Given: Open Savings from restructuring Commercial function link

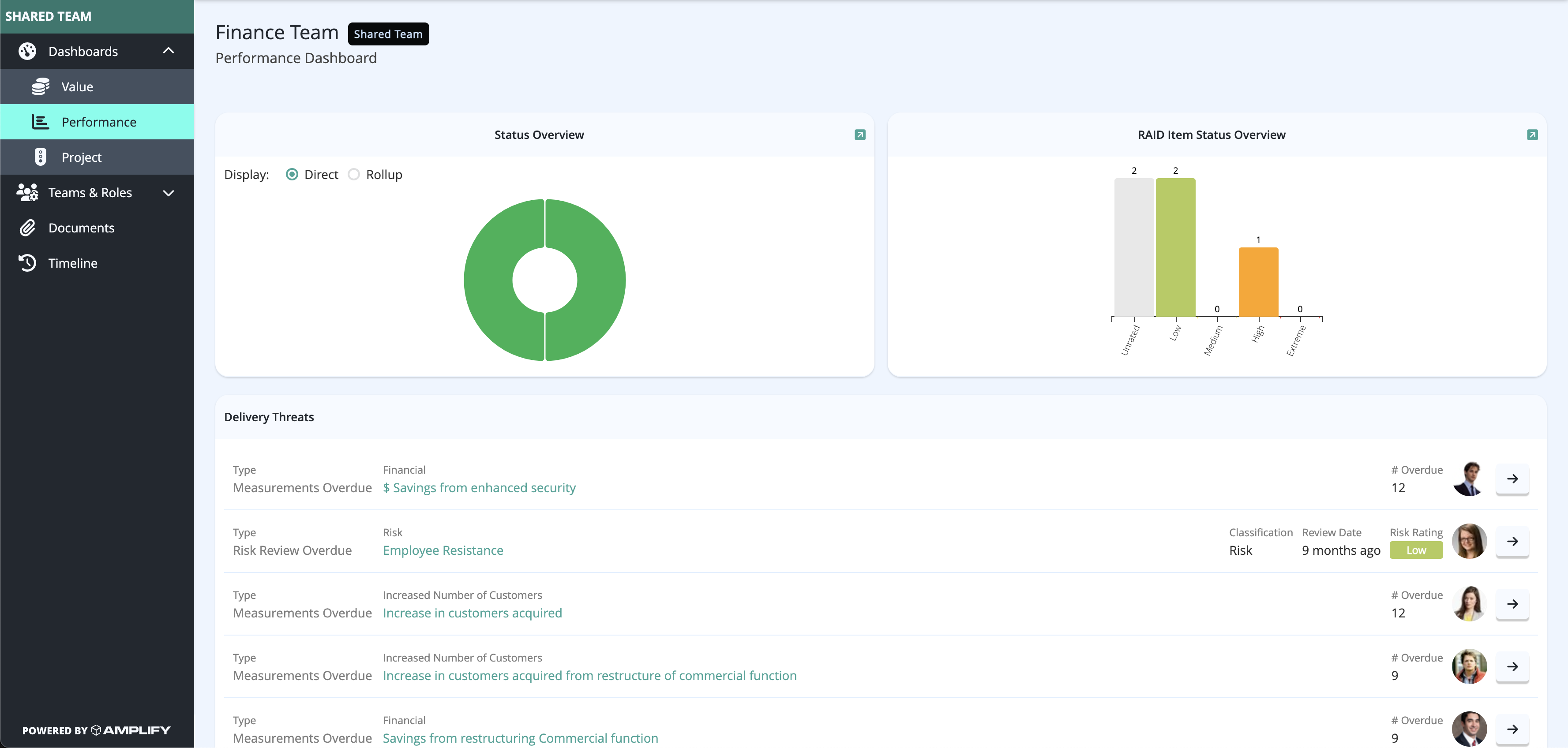Looking at the screenshot, I should point(521,738).
